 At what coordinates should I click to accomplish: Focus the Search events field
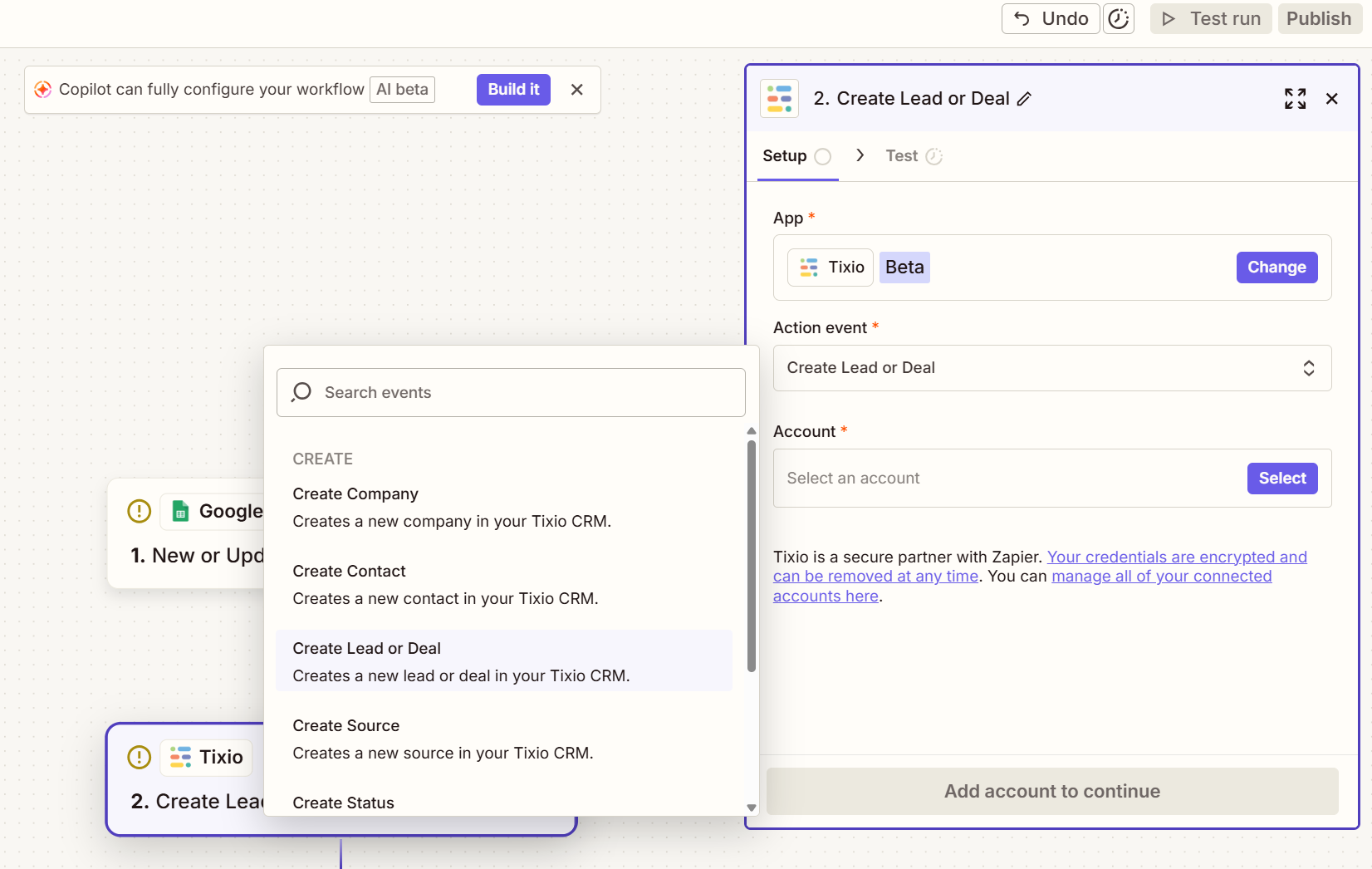coord(511,393)
